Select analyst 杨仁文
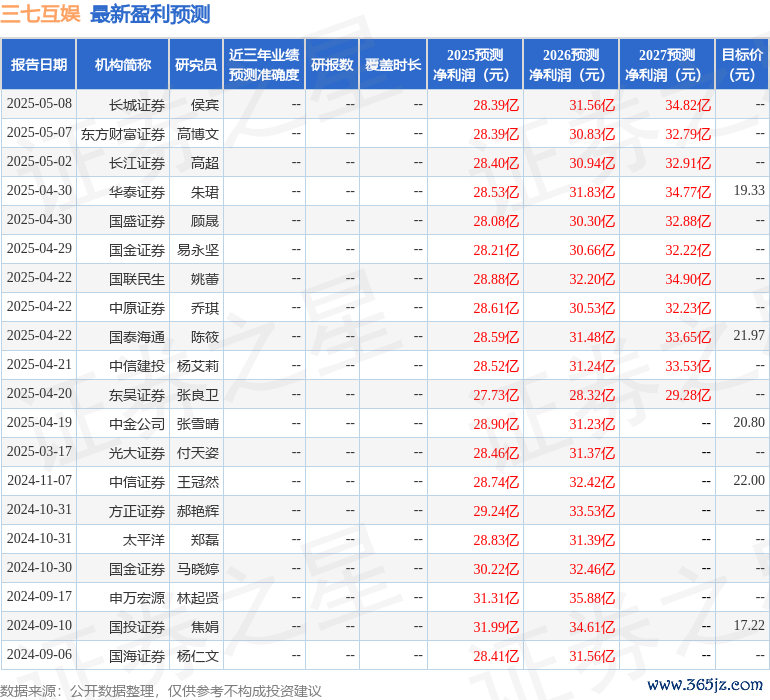Screen dimensions: 770x700 click(x=198, y=656)
